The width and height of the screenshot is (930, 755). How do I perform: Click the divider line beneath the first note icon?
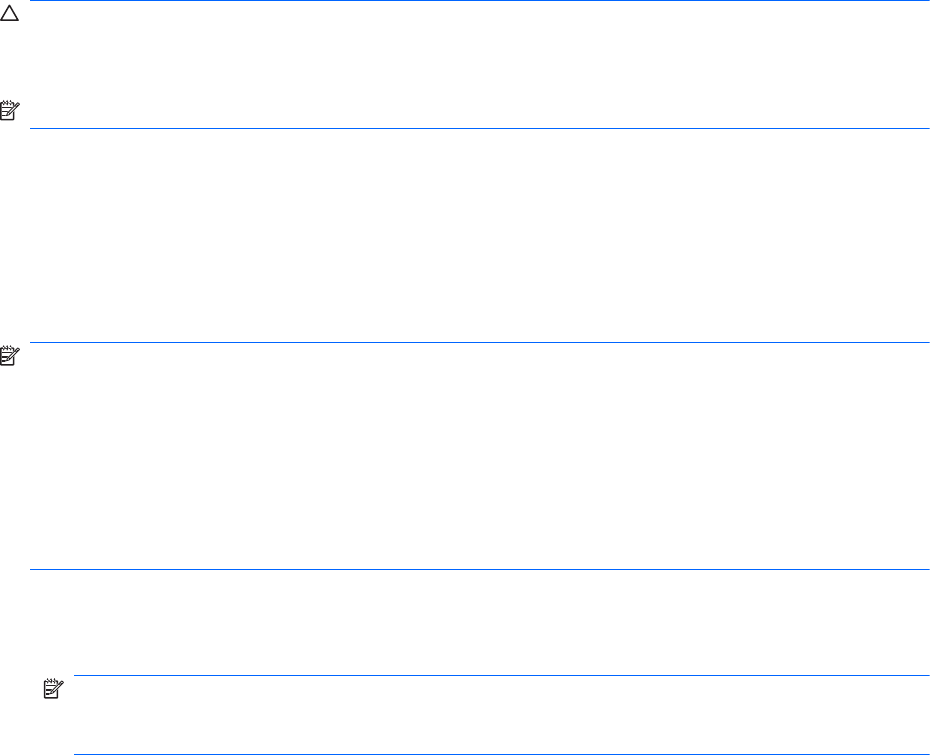[478, 128]
